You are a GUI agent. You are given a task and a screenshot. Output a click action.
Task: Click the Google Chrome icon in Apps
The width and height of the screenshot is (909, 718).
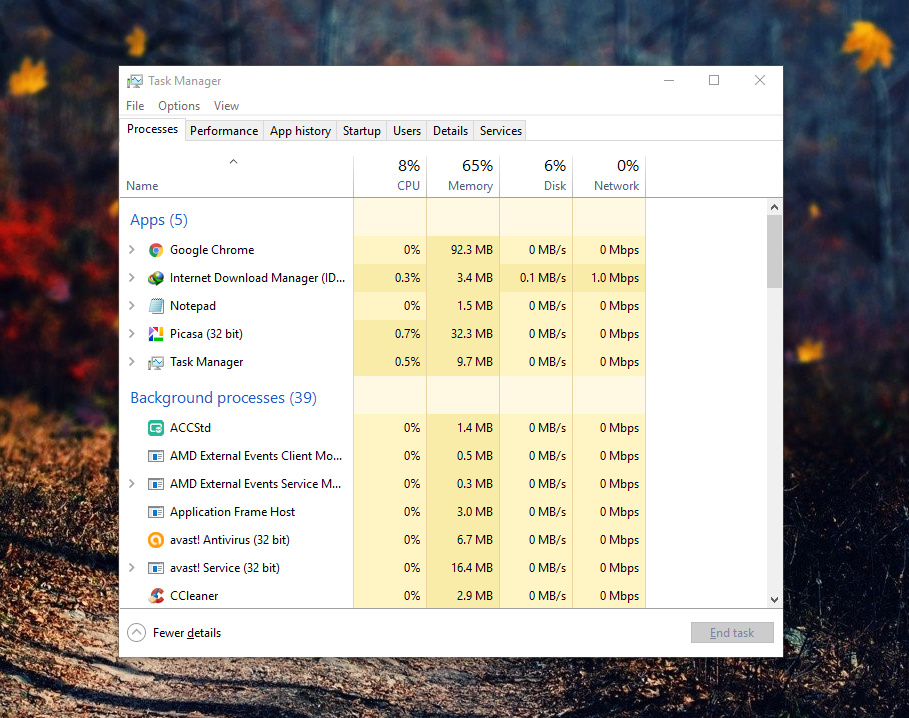155,250
